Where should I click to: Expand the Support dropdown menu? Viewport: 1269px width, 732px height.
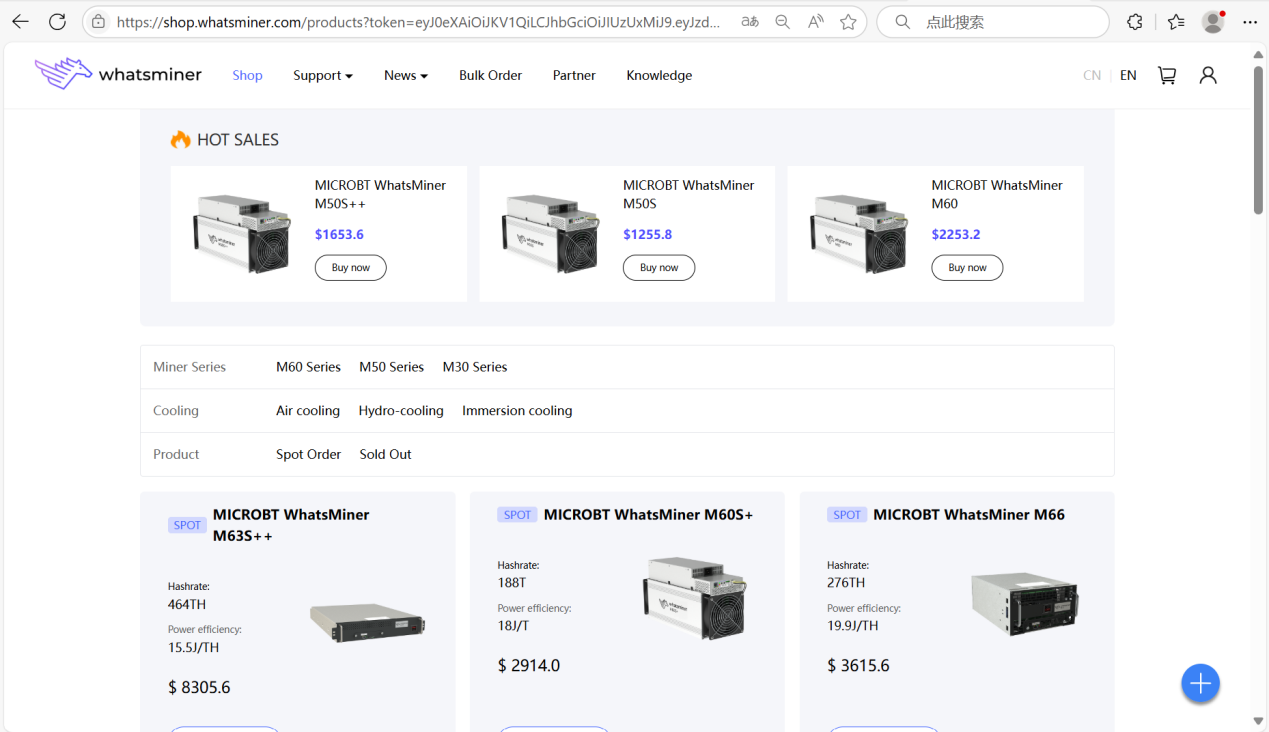click(x=323, y=75)
